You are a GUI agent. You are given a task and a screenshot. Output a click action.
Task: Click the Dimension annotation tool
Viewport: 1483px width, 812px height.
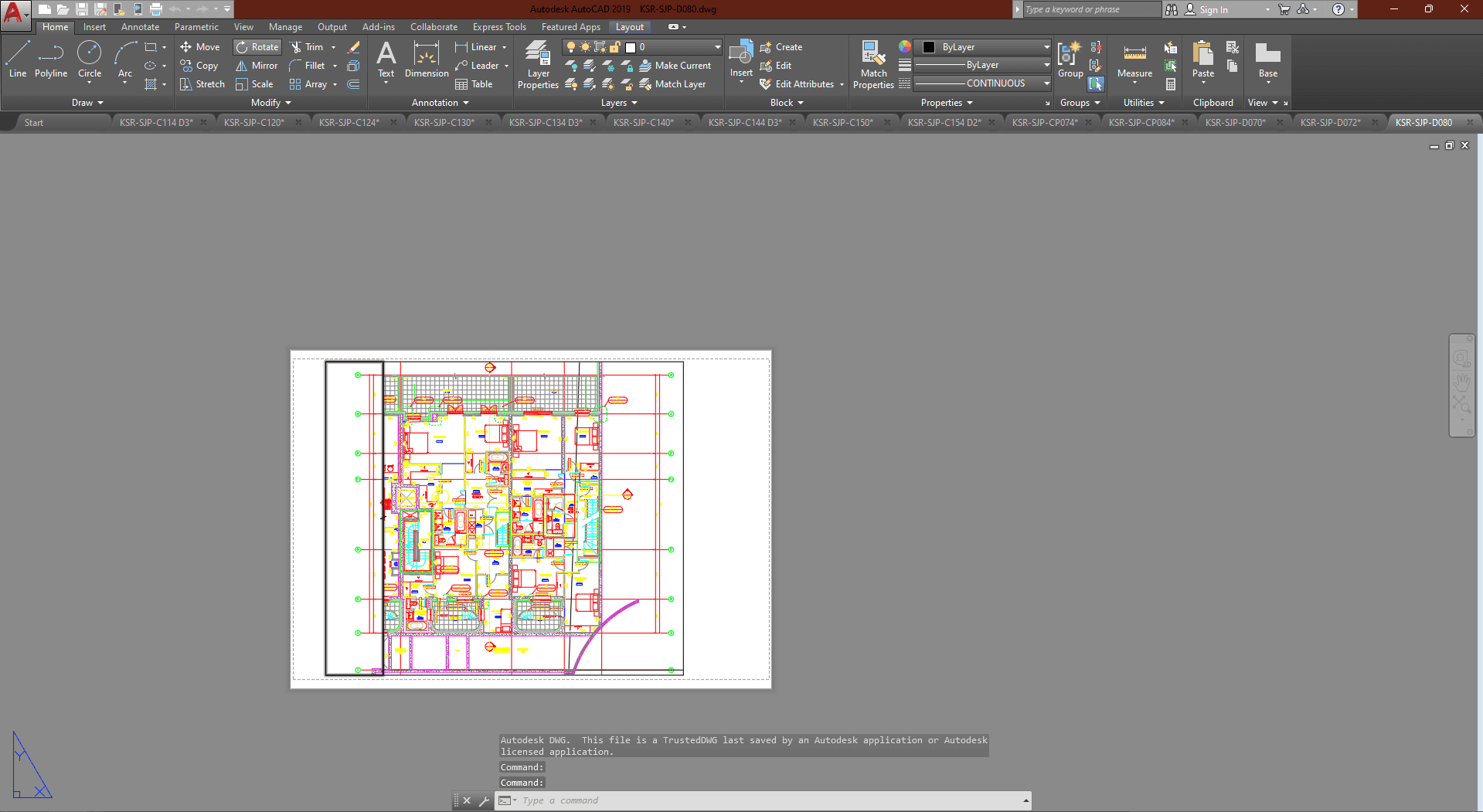[427, 59]
